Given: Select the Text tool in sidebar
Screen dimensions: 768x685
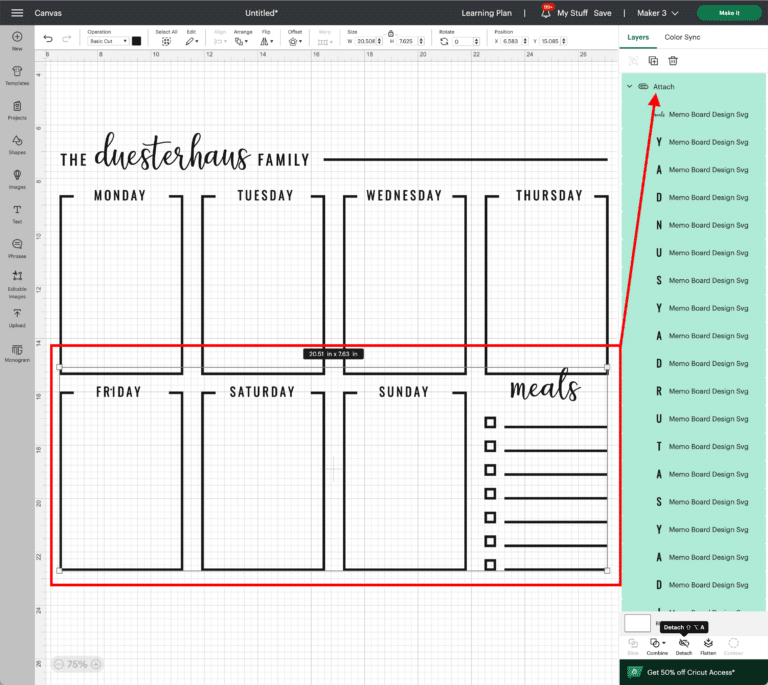Looking at the screenshot, I should pos(17,214).
